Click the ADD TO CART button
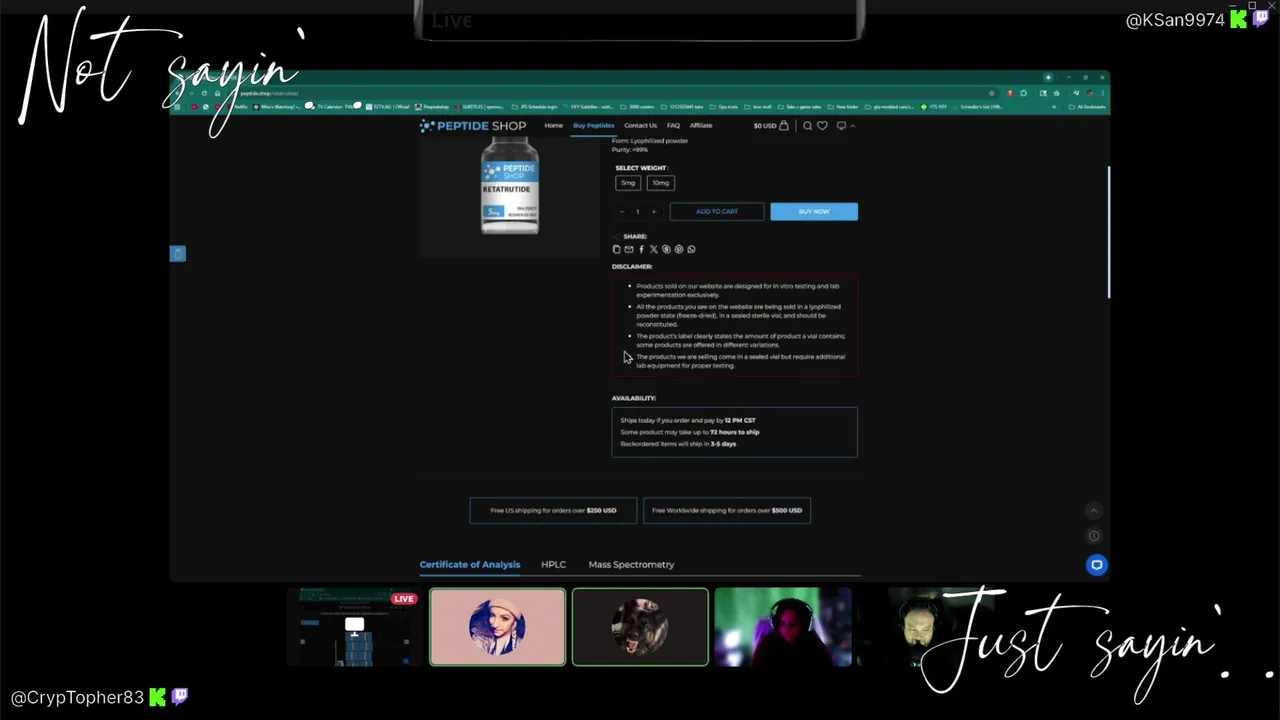 (717, 211)
